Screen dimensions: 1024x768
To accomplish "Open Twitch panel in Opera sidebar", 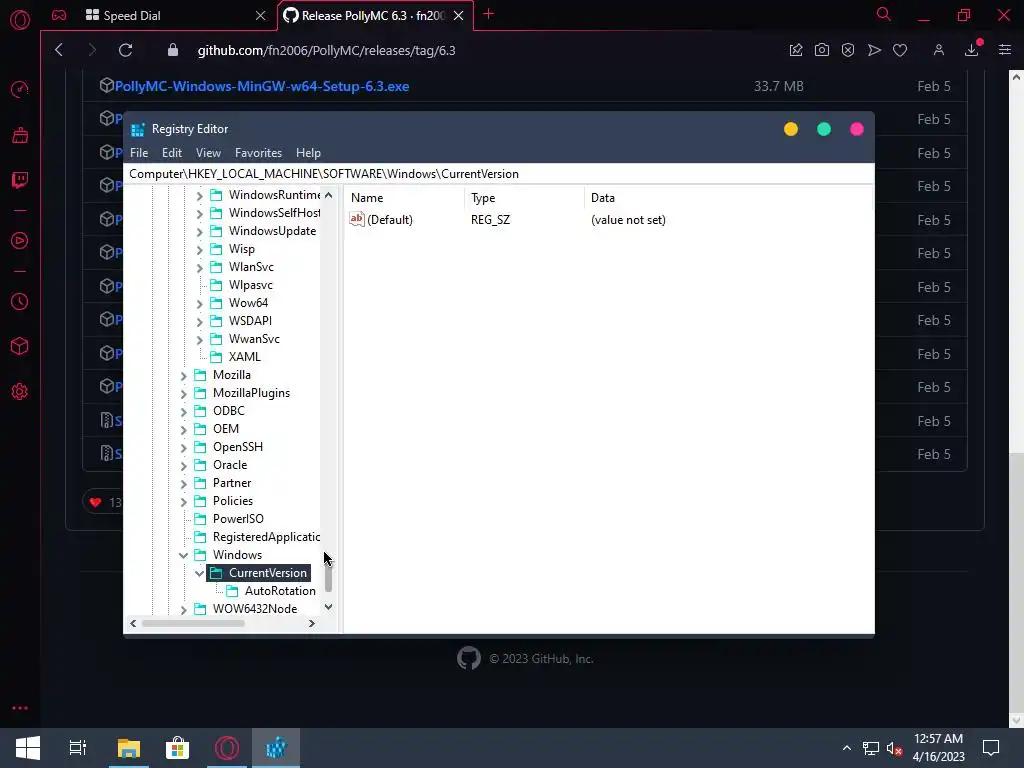I will (x=20, y=180).
